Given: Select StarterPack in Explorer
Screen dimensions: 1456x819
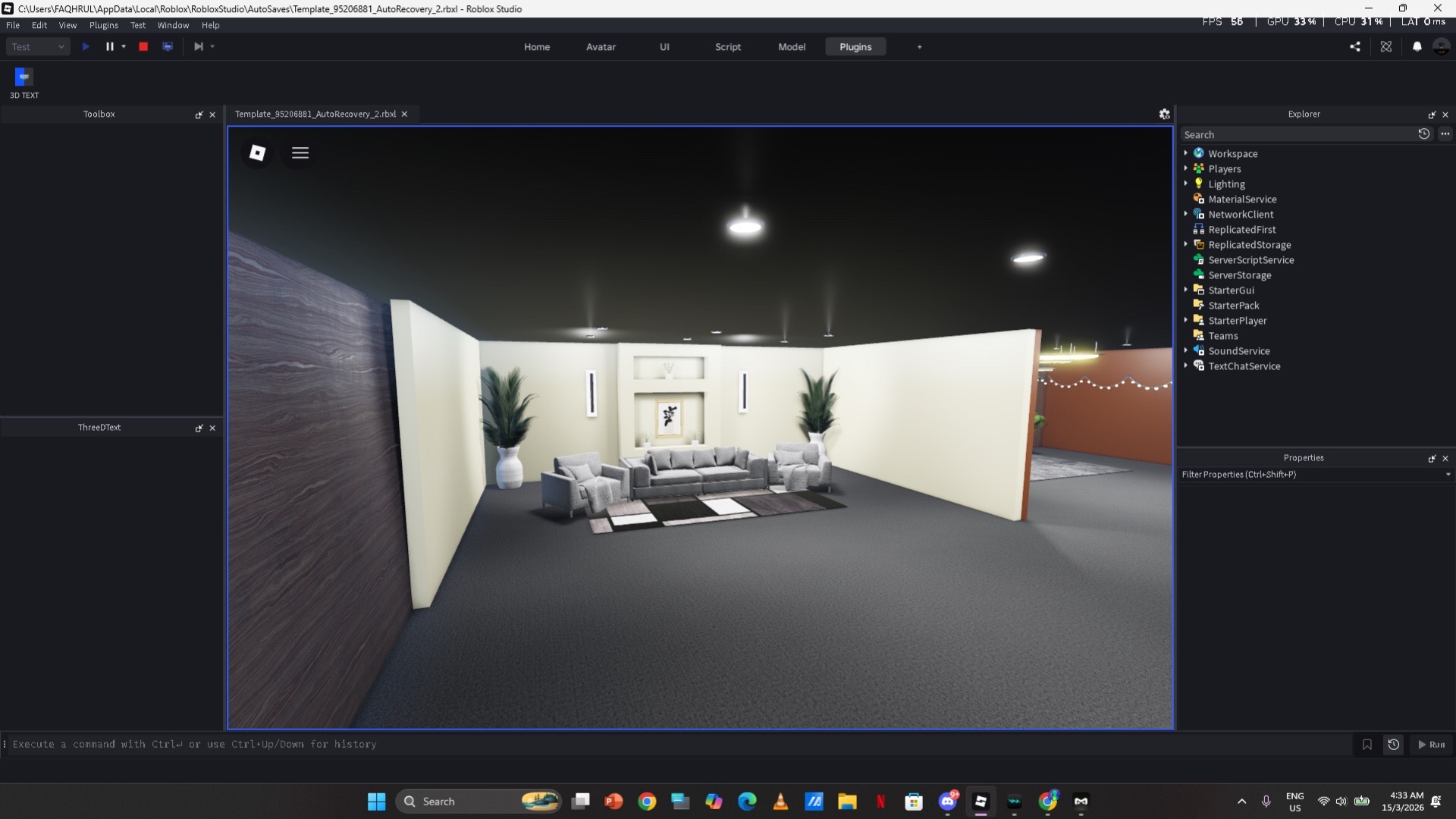Looking at the screenshot, I should click(1233, 305).
